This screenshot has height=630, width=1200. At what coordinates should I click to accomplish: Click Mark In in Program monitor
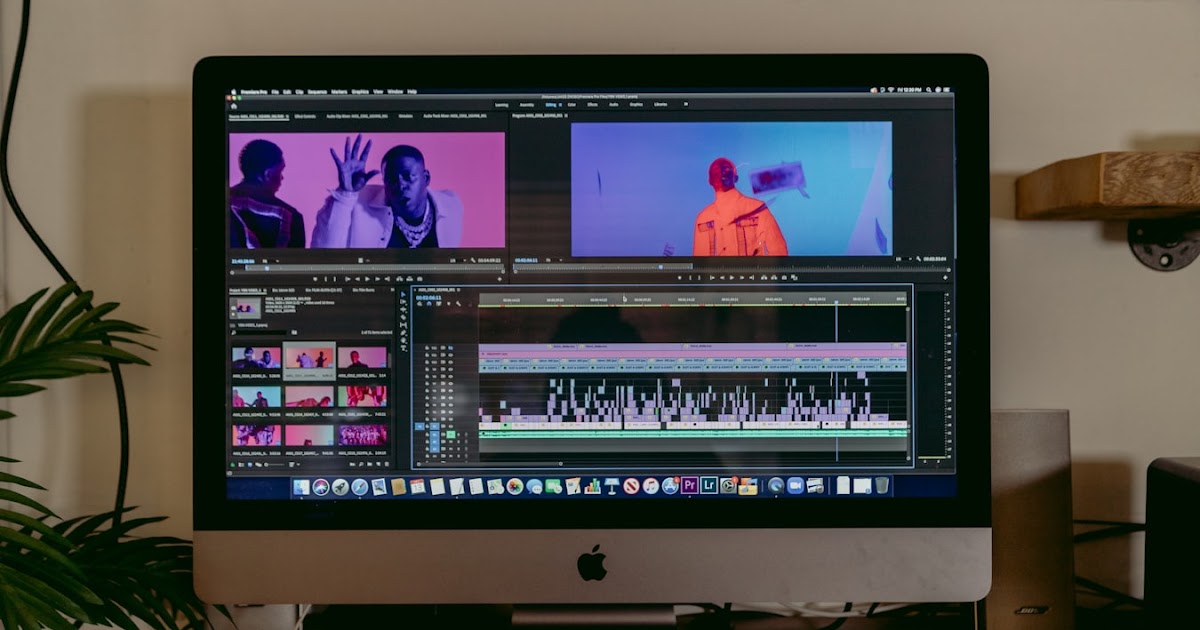click(x=691, y=278)
